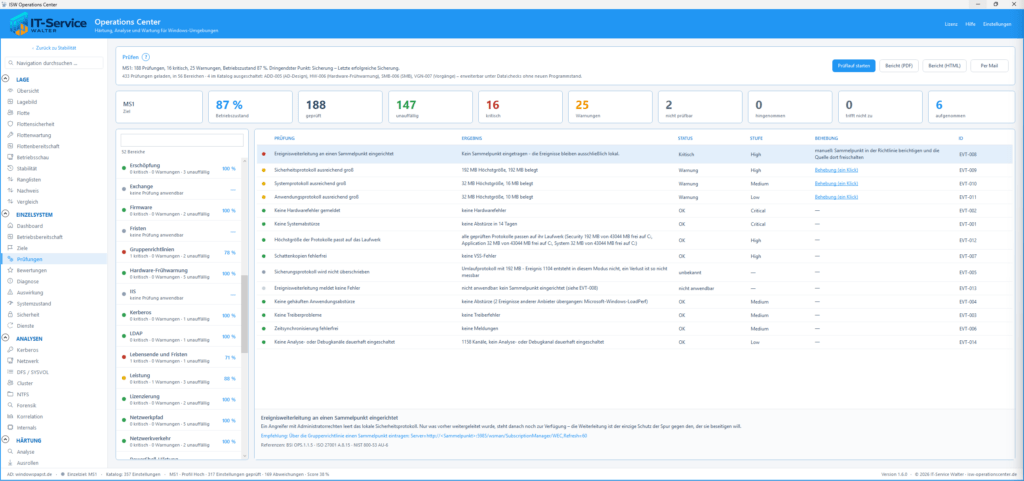
Task: Click the Kerberos key icon under Analysen
Action: [x=10, y=350]
